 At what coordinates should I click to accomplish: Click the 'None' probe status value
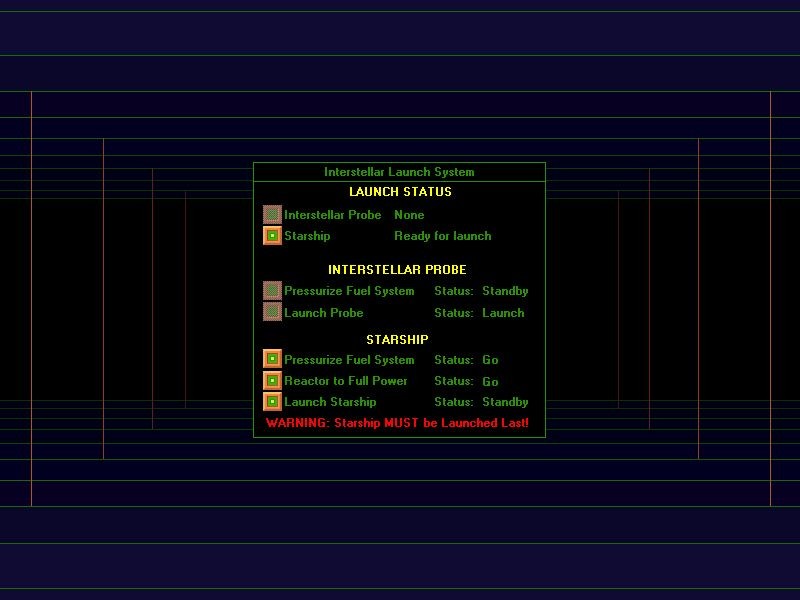(409, 215)
